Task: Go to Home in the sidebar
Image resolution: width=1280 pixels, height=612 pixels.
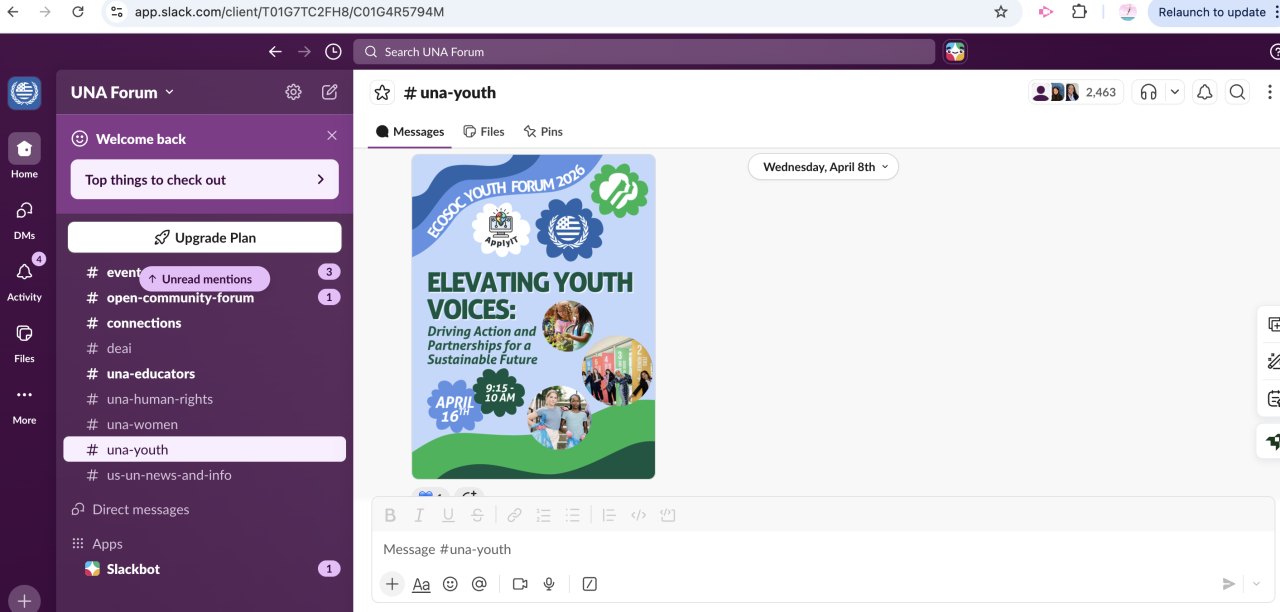Action: pos(25,156)
